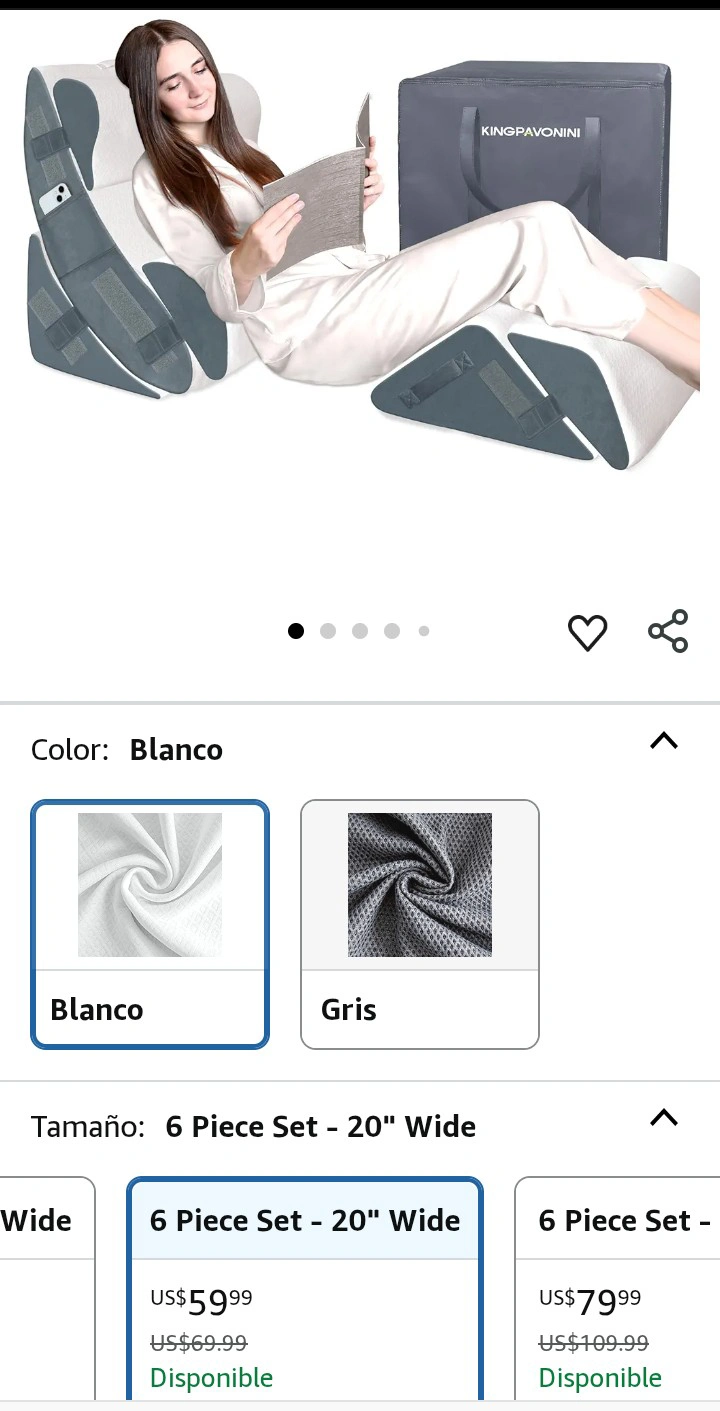Go to last small image dot
The height and width of the screenshot is (1411, 720).
pos(424,631)
